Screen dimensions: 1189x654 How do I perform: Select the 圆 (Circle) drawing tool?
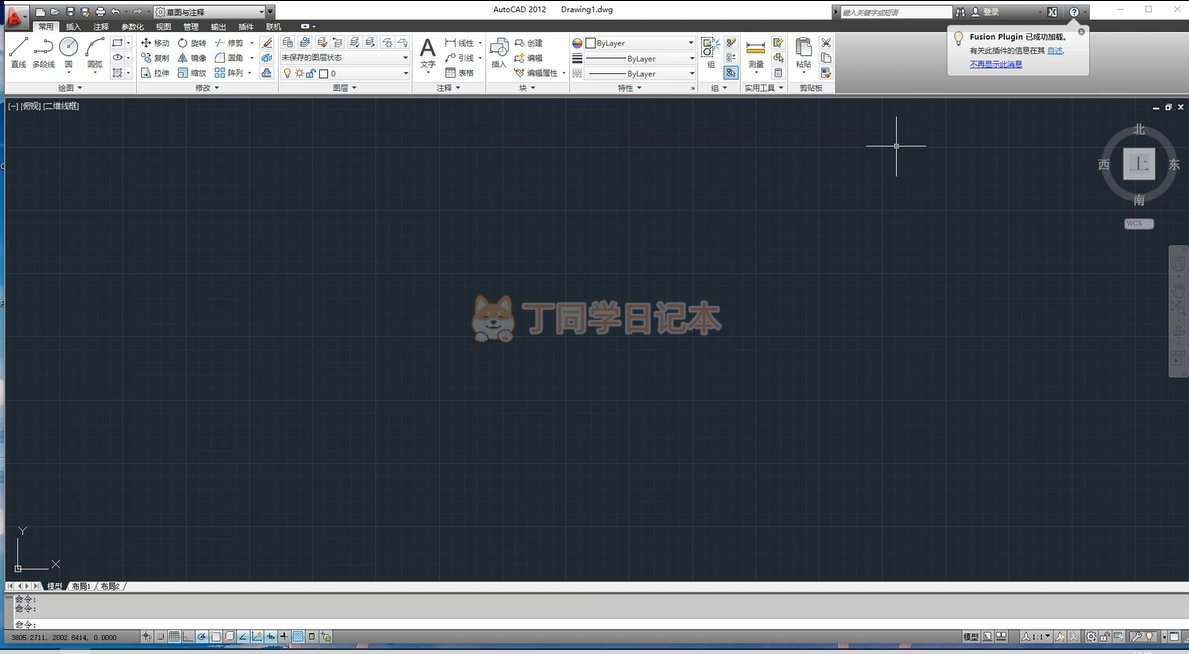tap(68, 50)
